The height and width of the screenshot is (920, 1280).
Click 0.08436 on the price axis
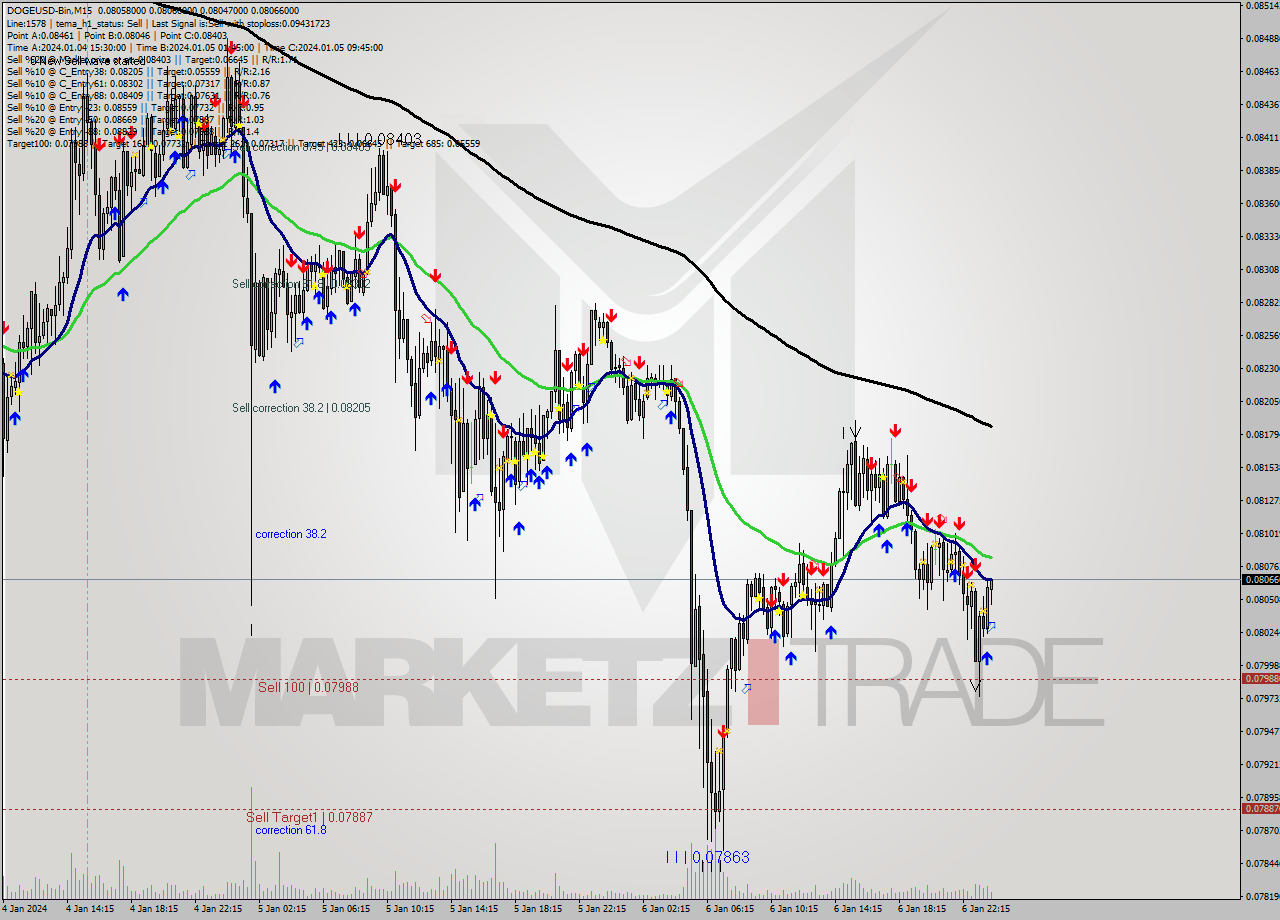click(x=1262, y=104)
